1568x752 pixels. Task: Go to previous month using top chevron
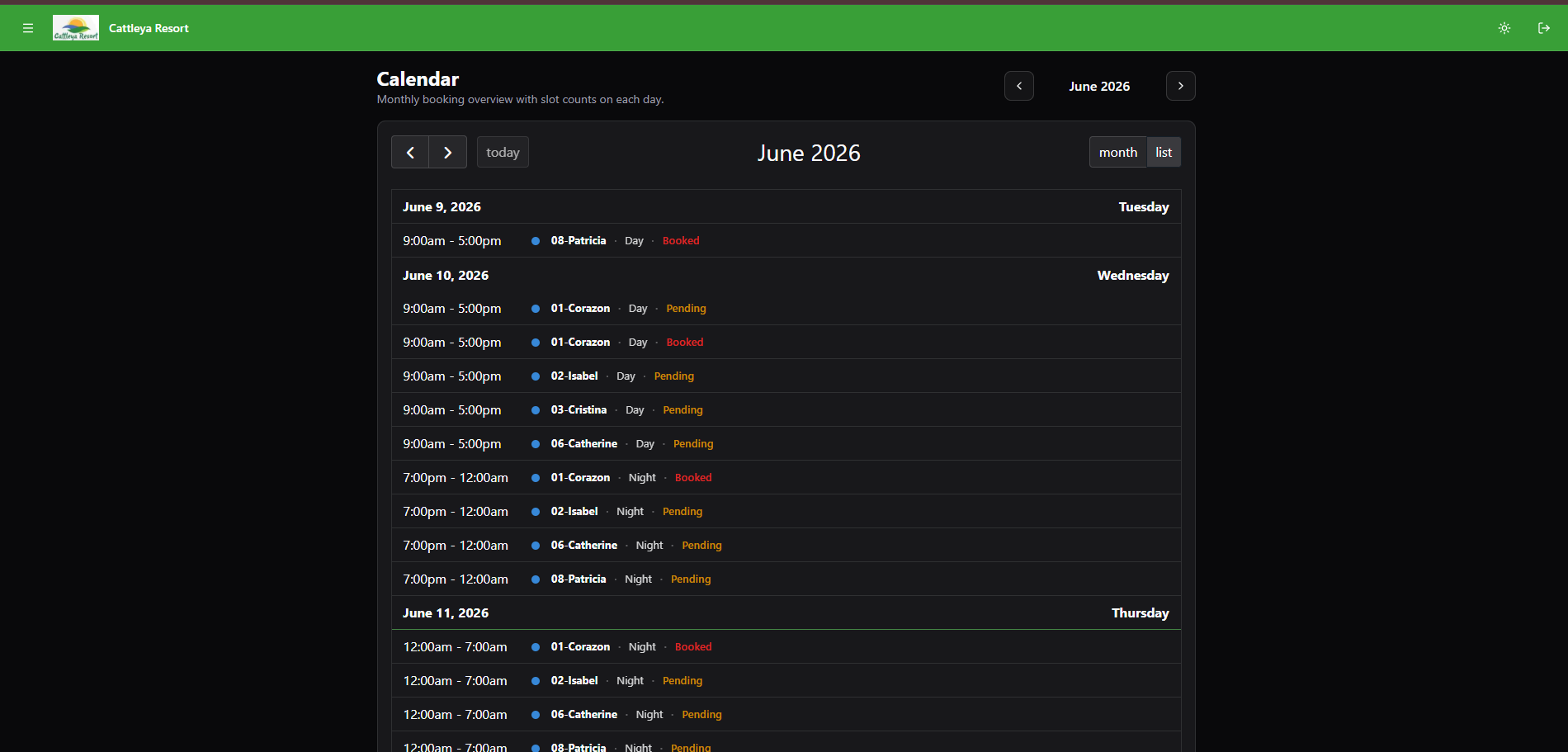[1019, 86]
